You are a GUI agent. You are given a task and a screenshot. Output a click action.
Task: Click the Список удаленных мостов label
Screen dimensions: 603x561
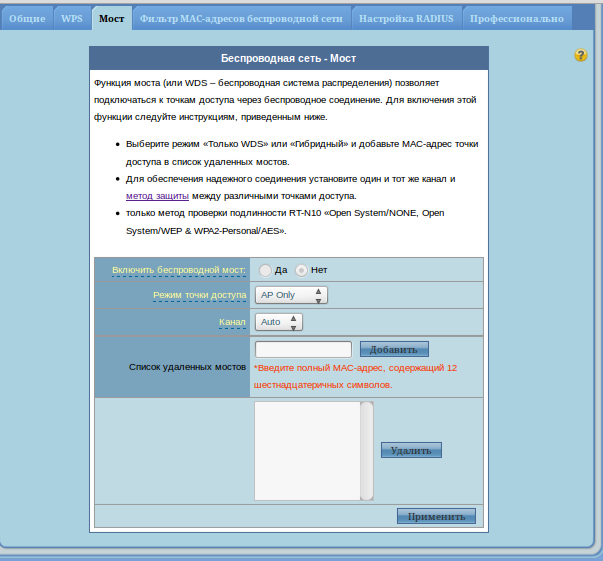pos(187,367)
